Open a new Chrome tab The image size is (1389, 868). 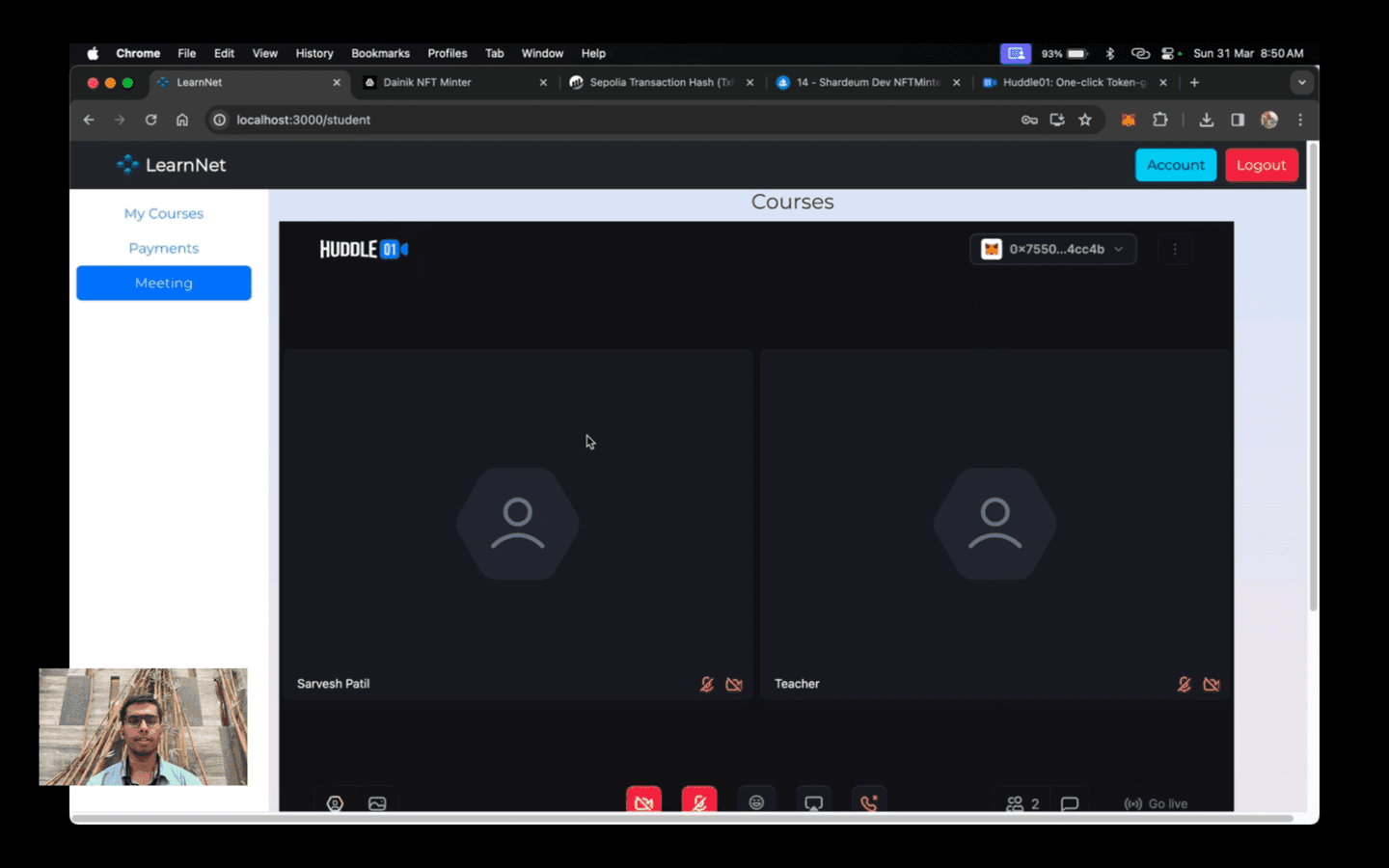pos(1194,83)
